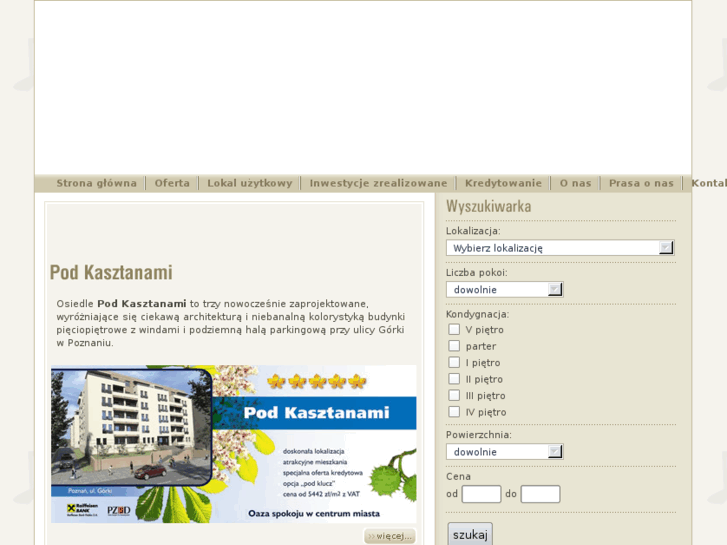Click the Pod Kasztanami heading
This screenshot has height=545, width=727.
pyautogui.click(x=111, y=272)
